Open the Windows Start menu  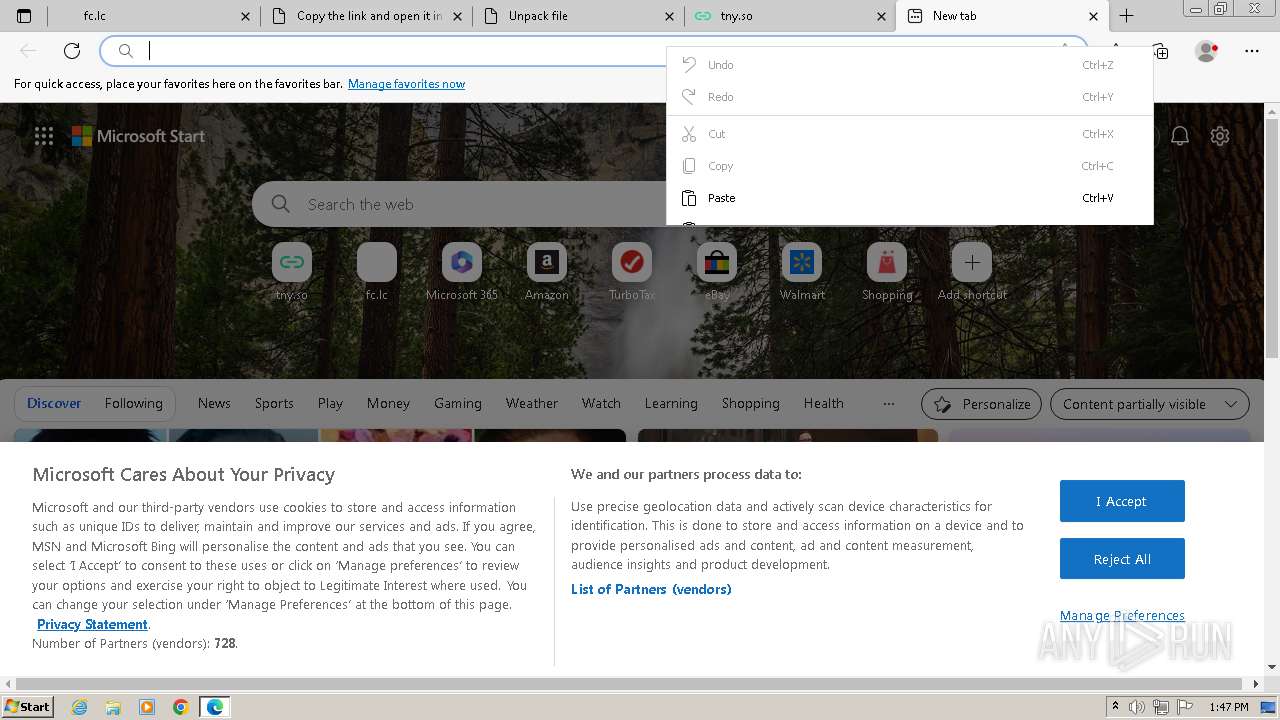(28, 707)
